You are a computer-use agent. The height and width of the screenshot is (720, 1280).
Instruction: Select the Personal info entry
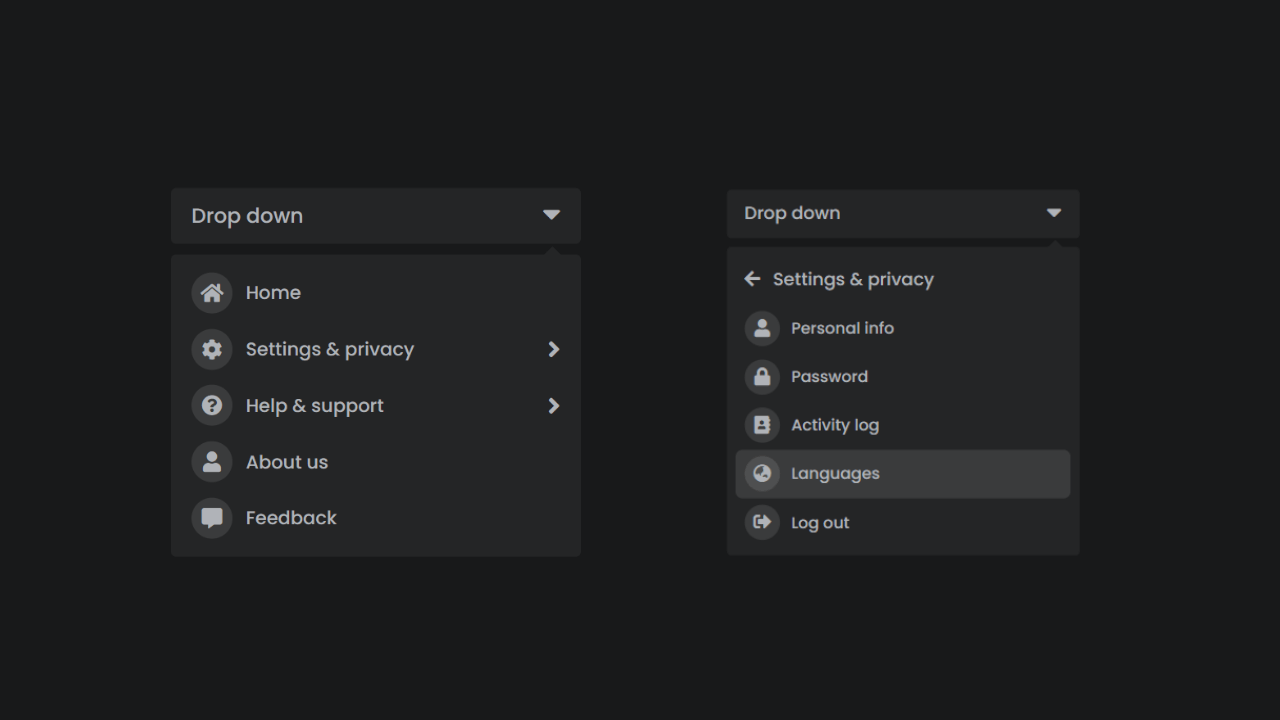(842, 328)
